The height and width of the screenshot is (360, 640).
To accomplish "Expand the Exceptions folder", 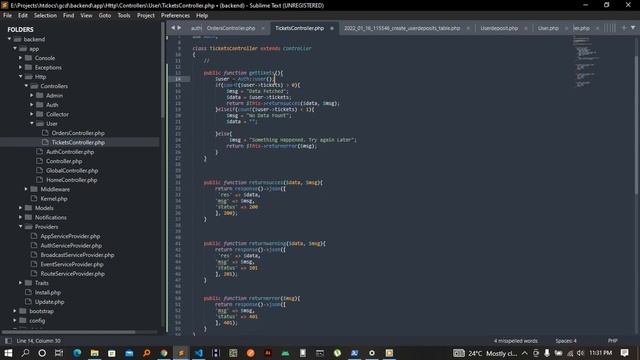I will (20, 67).
